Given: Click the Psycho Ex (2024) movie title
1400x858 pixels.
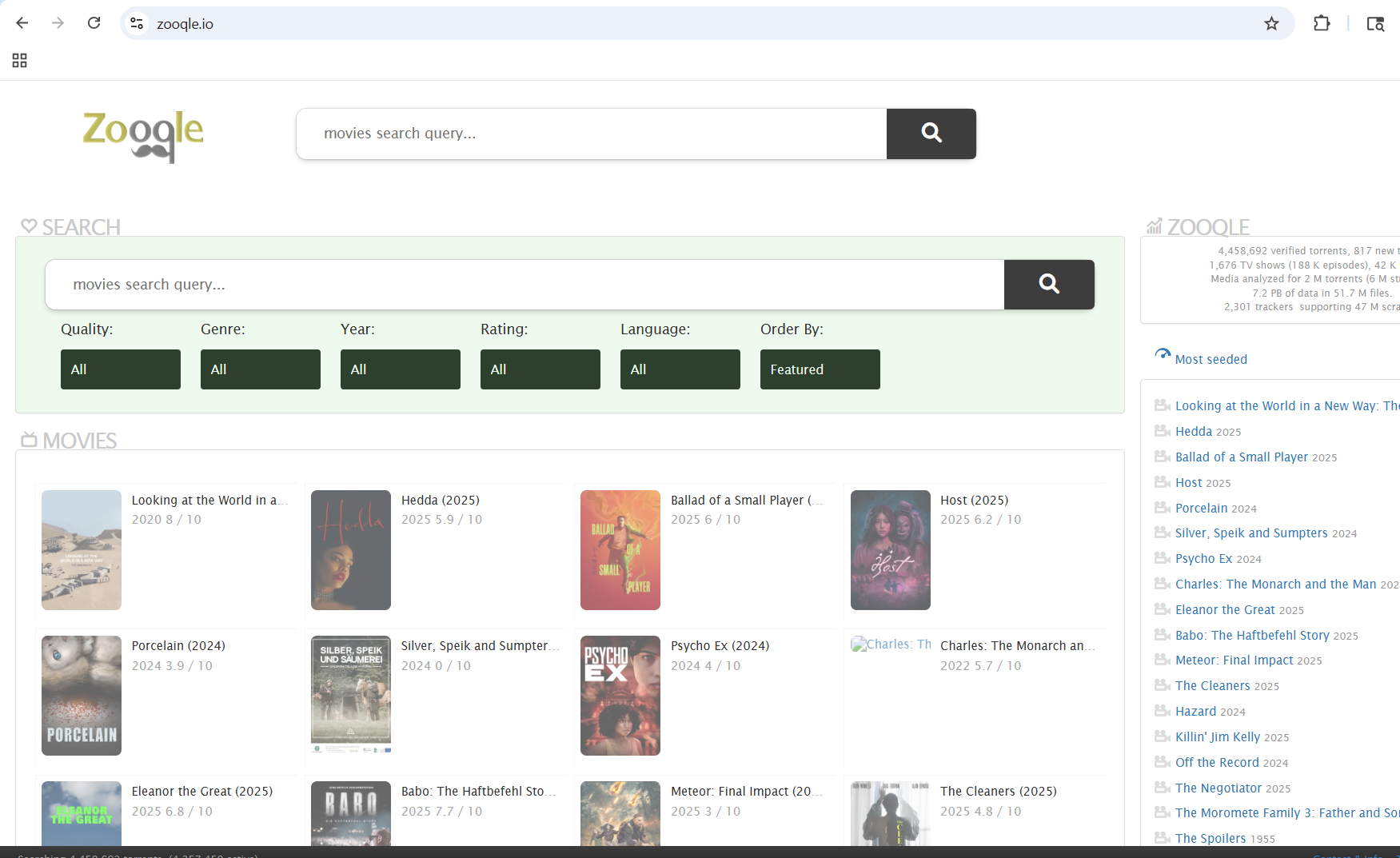Looking at the screenshot, I should 720,646.
